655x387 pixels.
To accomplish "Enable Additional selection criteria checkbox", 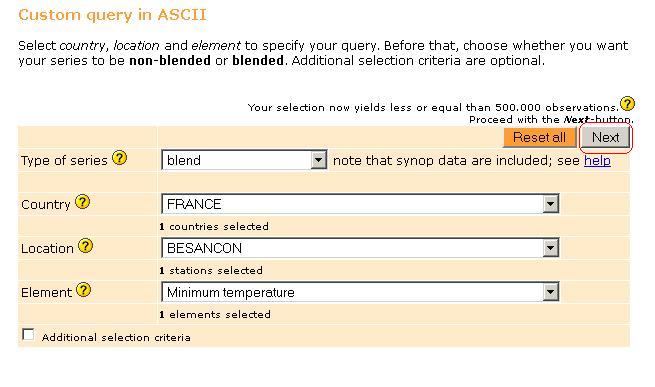I will pyautogui.click(x=28, y=334).
